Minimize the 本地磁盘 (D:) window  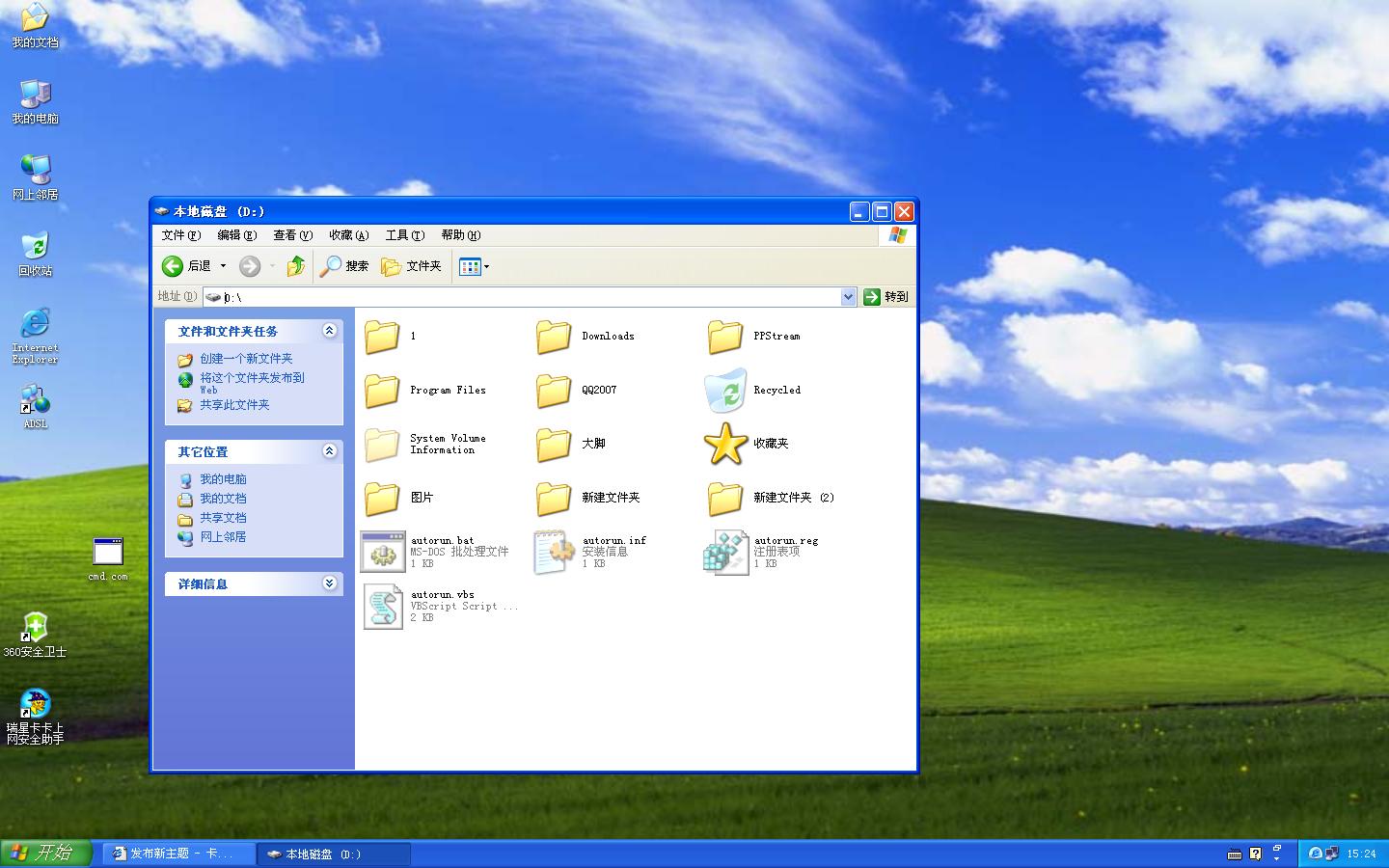pos(859,211)
